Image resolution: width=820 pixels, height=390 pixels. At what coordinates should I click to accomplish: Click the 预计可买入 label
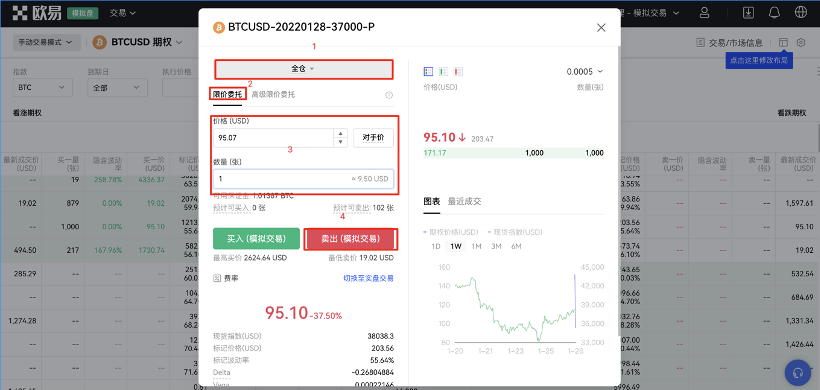pyautogui.click(x=231, y=208)
